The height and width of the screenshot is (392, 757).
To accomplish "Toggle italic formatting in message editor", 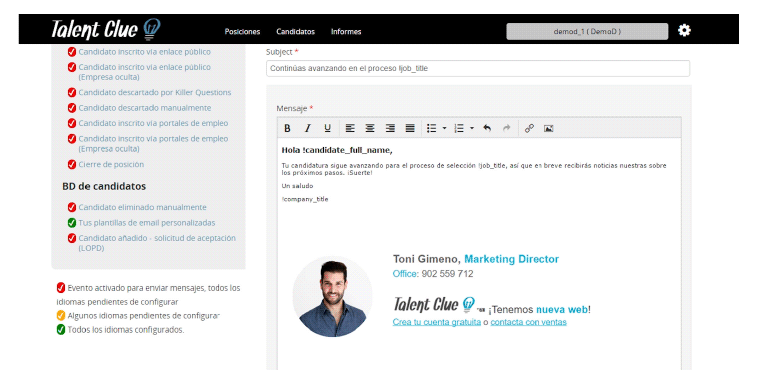I will (307, 128).
